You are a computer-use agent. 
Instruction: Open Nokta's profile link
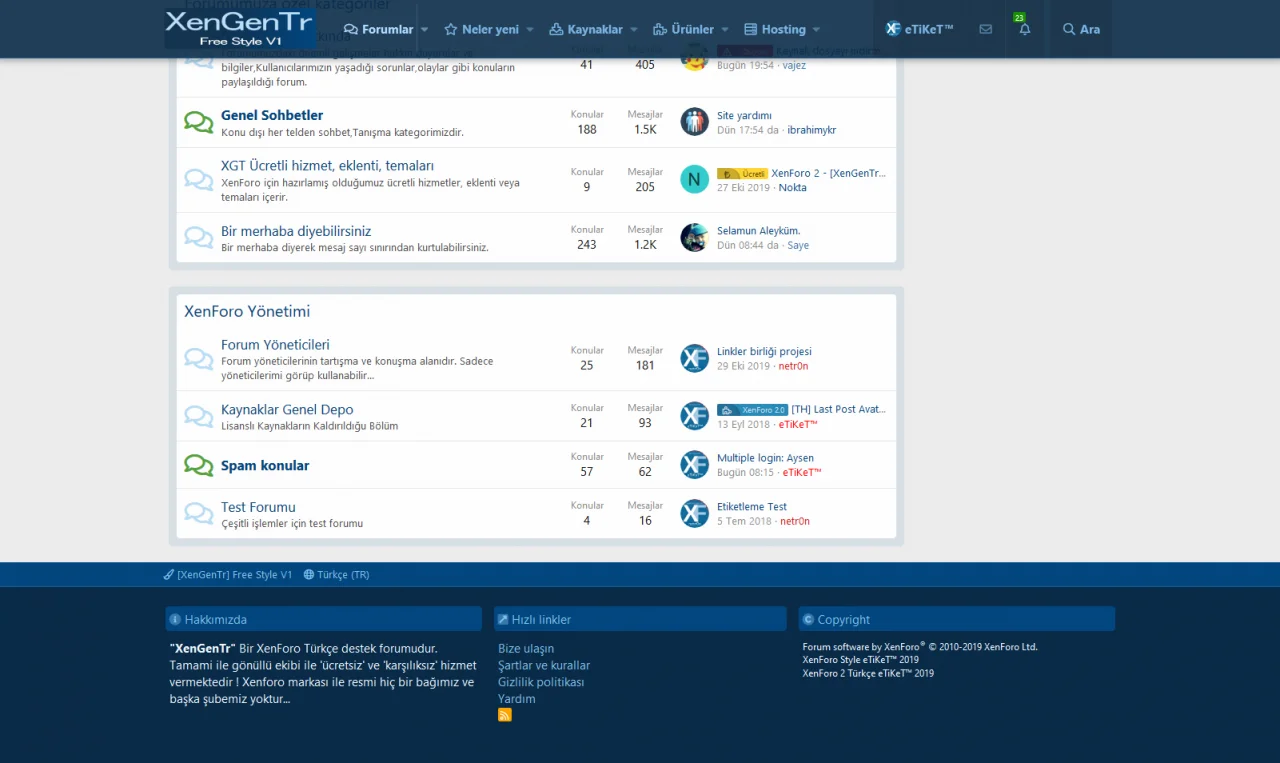point(792,188)
